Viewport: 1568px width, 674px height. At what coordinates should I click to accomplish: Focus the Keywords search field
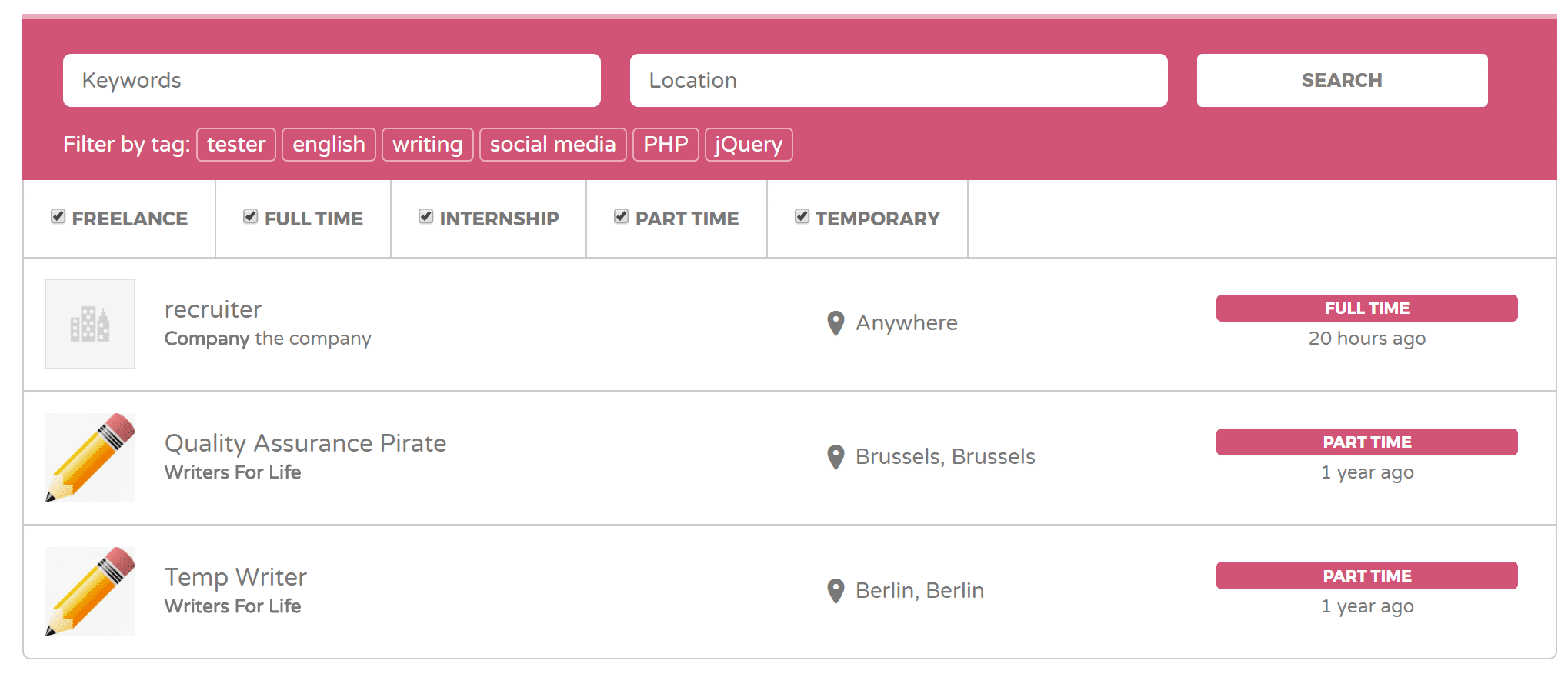[x=332, y=81]
